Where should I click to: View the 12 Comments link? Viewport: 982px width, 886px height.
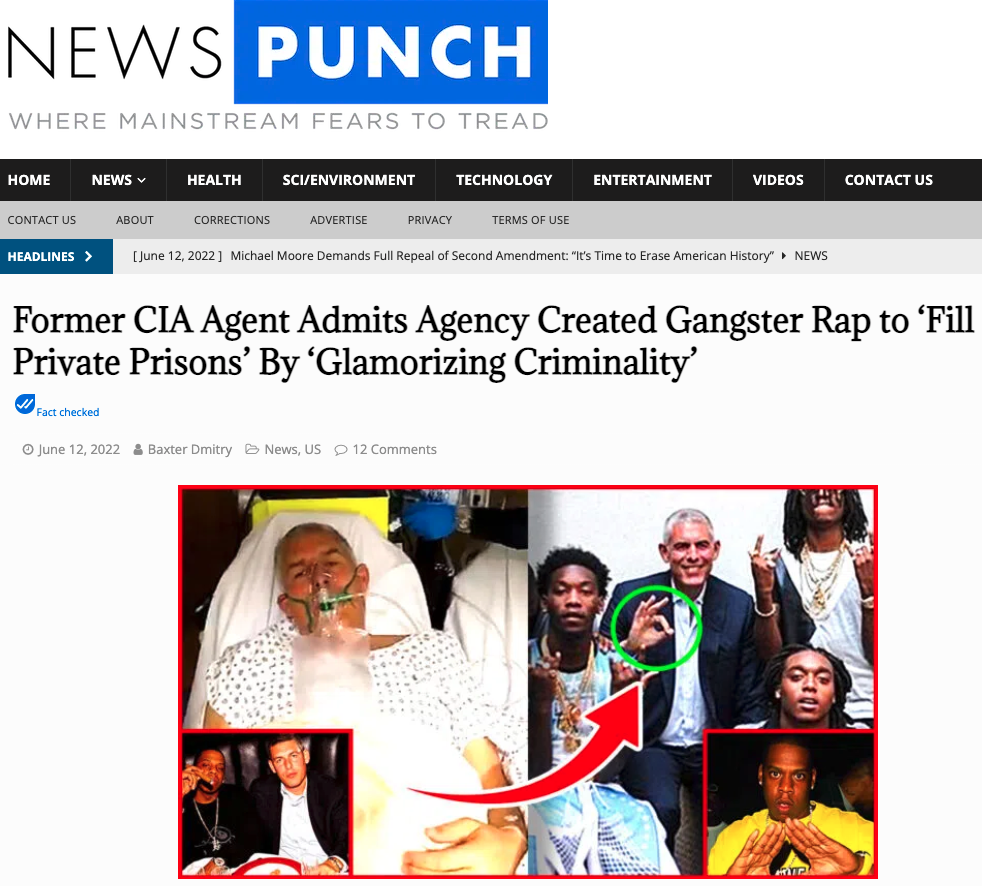point(395,450)
